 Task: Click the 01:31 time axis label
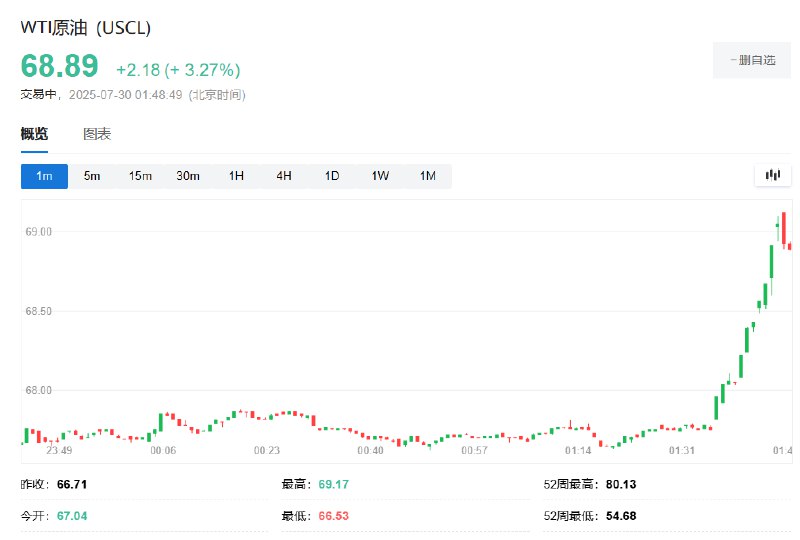682,450
